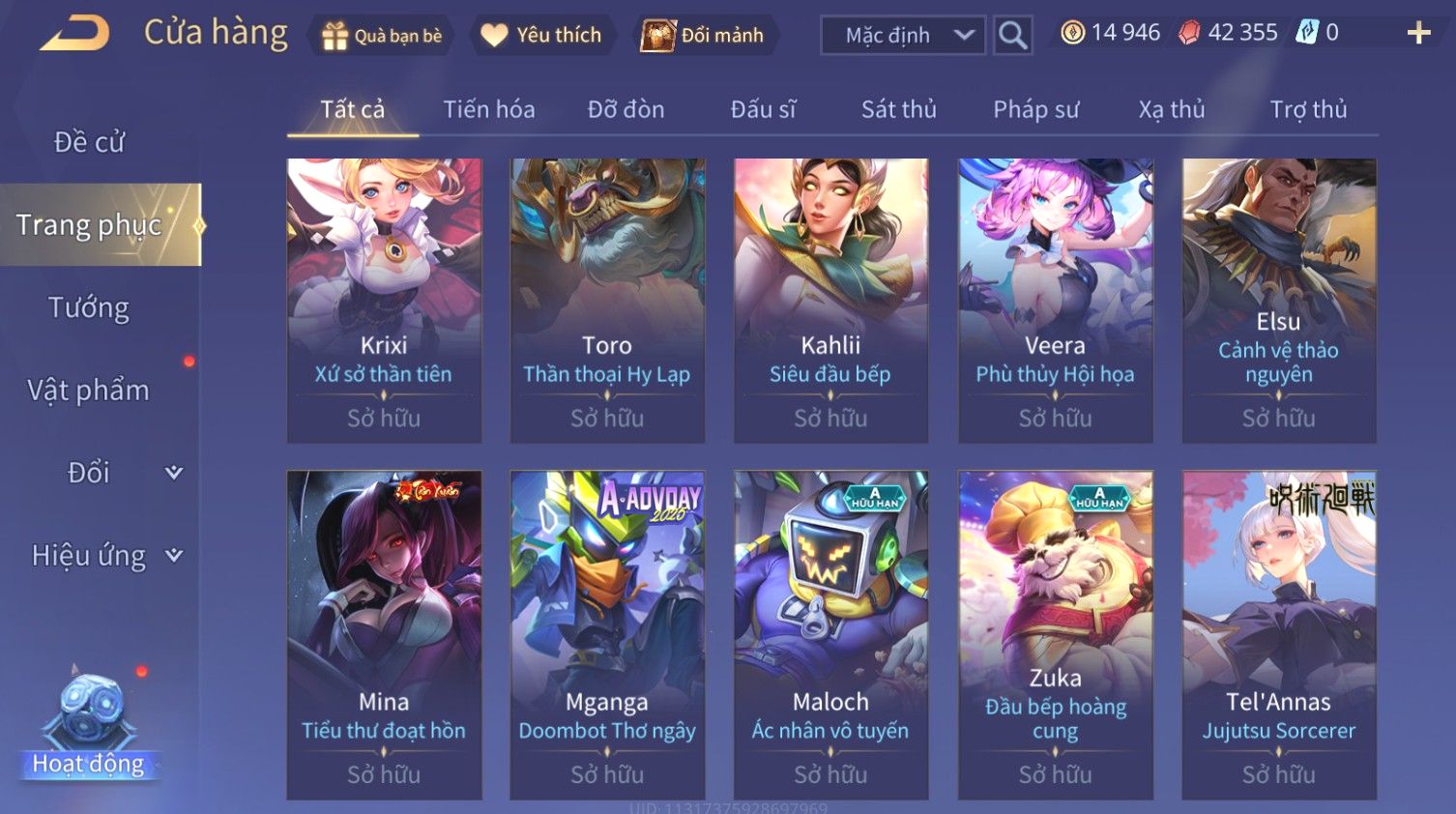Select Krixi Xứ sở thần tiên skin card
This screenshot has height=814, width=1456.
tap(384, 301)
